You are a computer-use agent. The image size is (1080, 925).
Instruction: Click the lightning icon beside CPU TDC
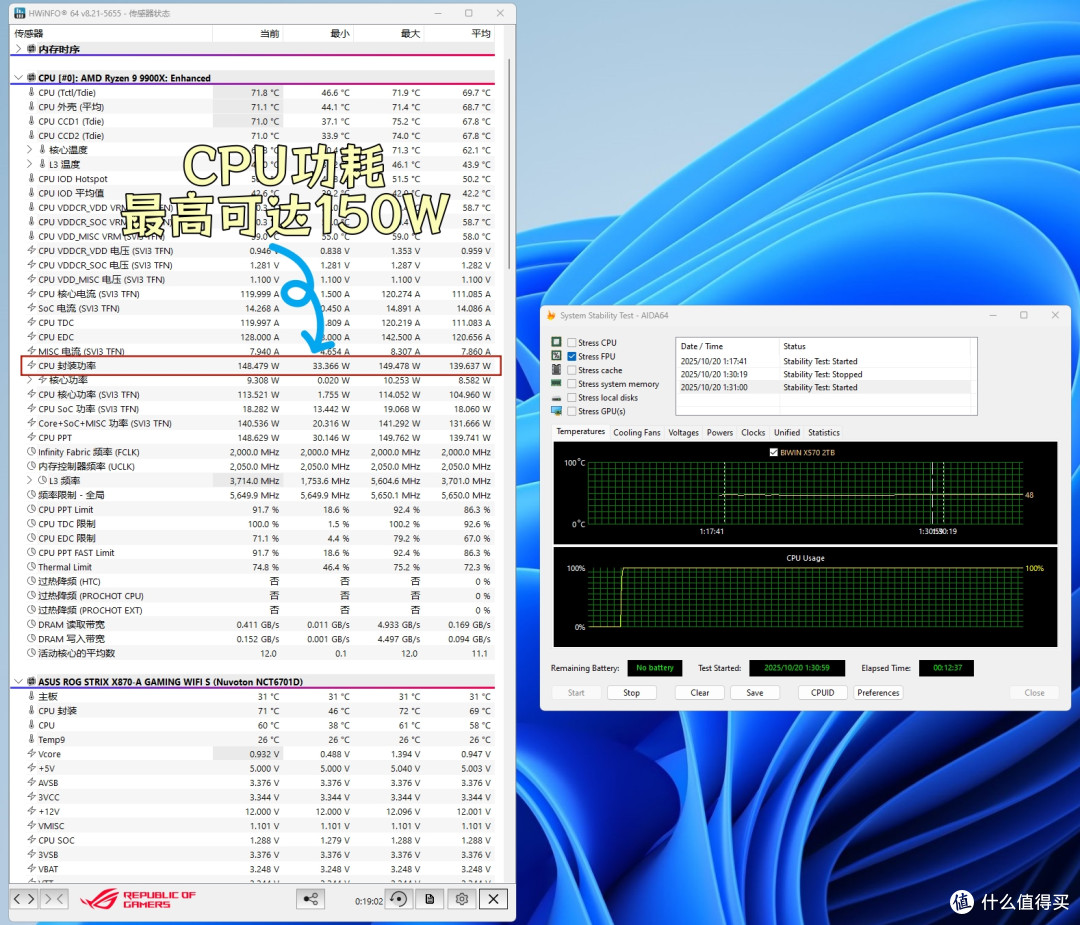[31, 322]
